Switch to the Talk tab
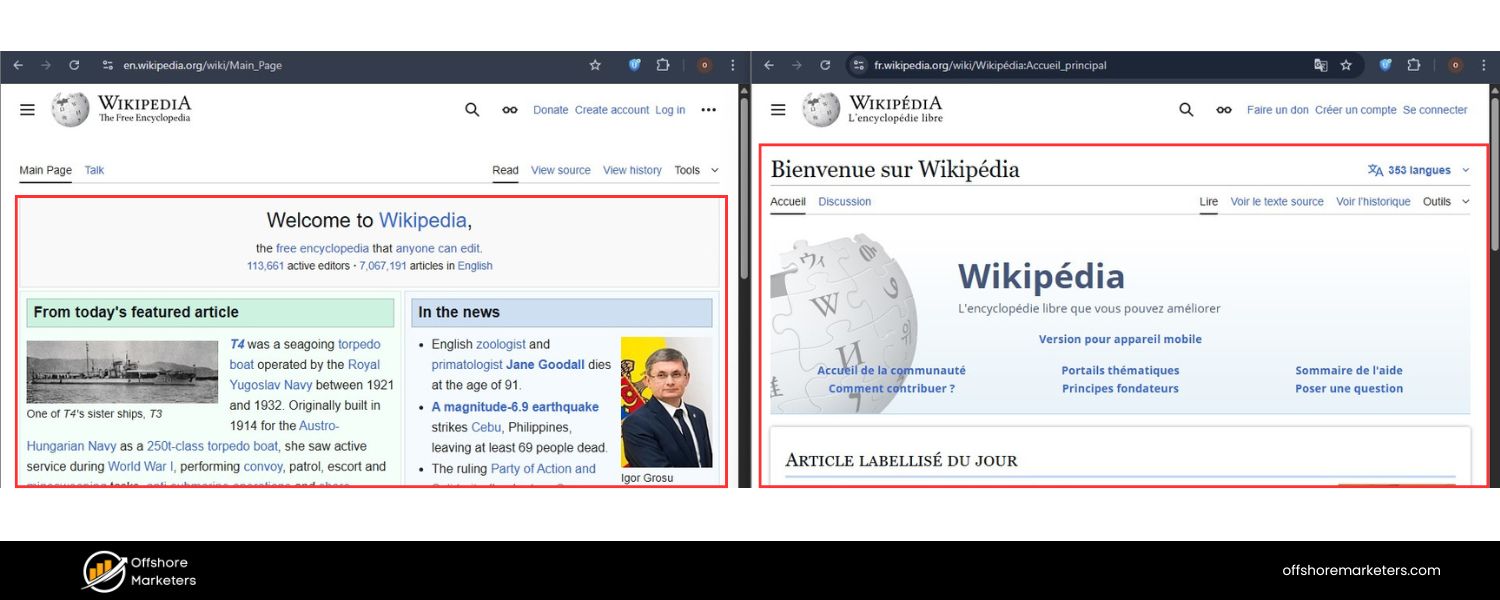The width and height of the screenshot is (1500, 600). click(93, 170)
